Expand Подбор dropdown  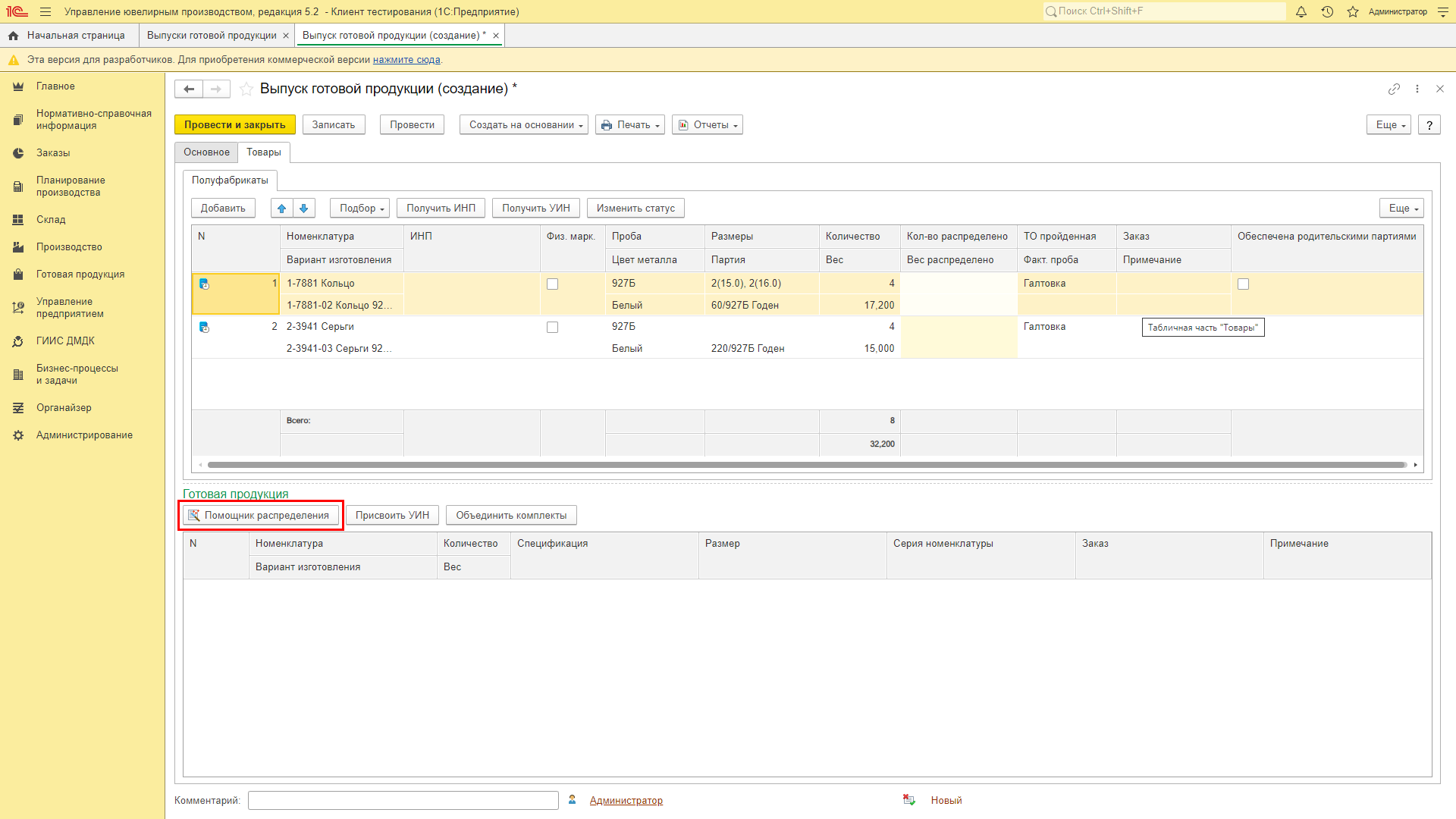pyautogui.click(x=359, y=208)
